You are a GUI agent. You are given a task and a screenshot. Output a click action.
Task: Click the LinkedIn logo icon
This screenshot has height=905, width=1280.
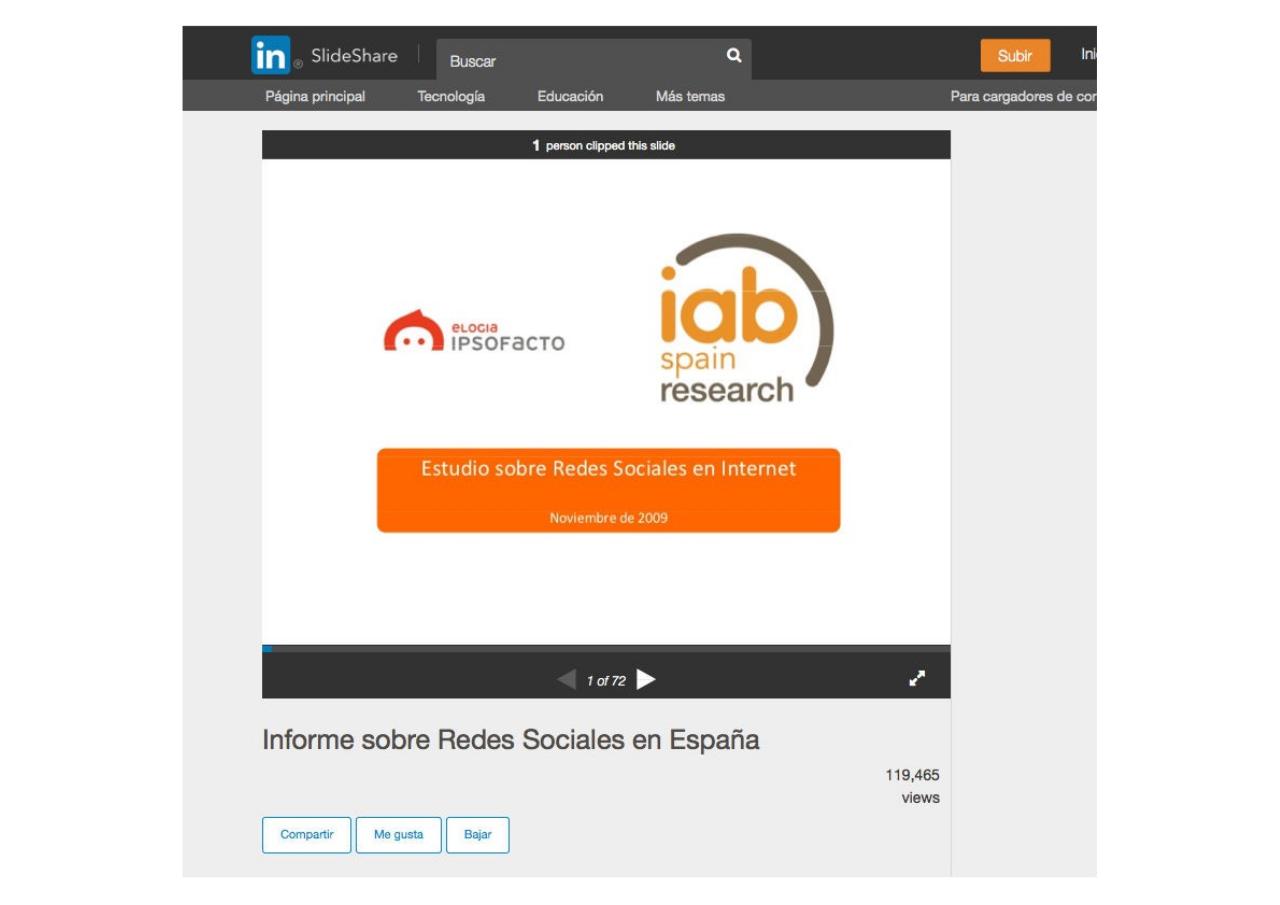pyautogui.click(x=270, y=55)
